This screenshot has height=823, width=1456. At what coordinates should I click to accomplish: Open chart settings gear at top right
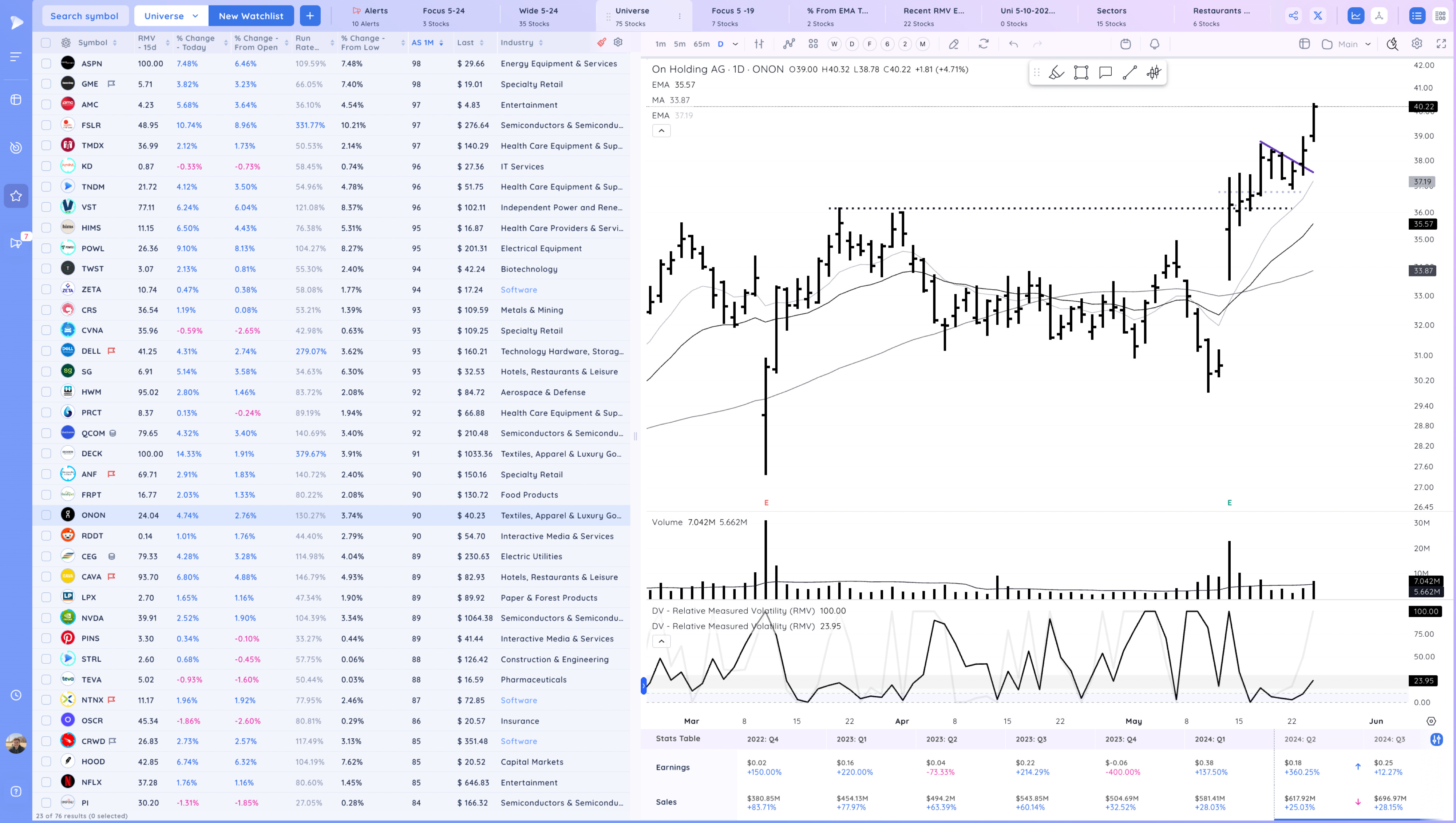[x=1417, y=44]
